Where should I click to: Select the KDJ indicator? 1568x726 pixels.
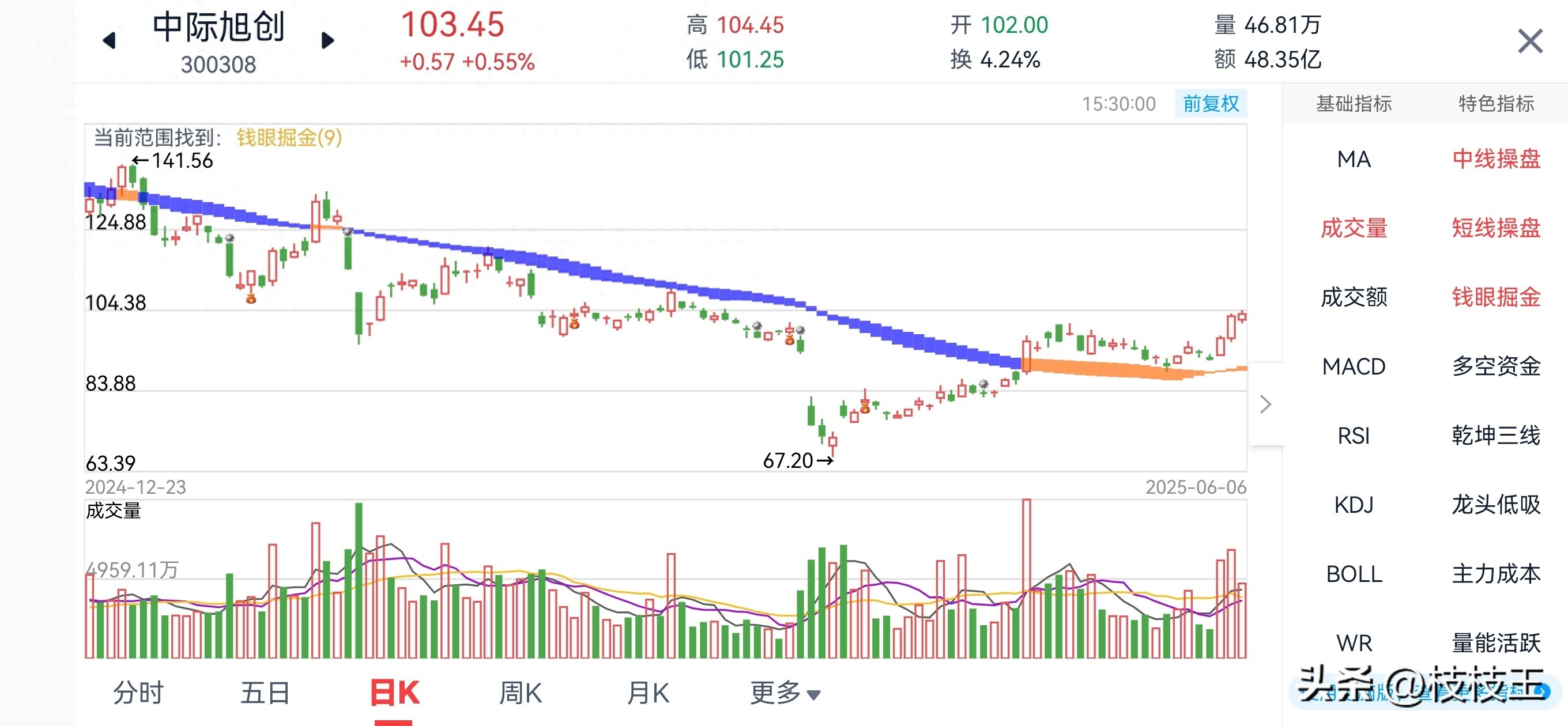click(1354, 505)
